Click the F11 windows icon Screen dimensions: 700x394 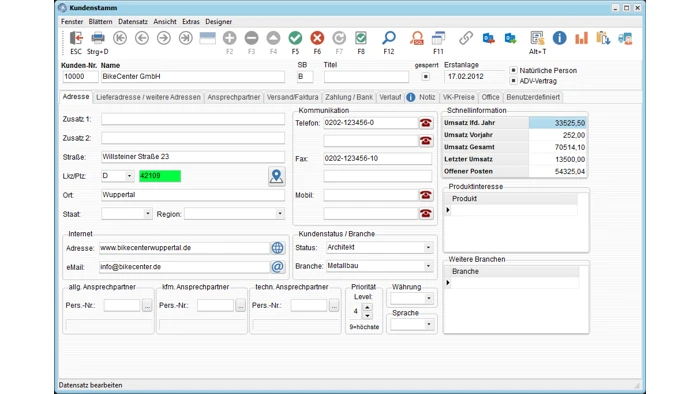[438, 38]
